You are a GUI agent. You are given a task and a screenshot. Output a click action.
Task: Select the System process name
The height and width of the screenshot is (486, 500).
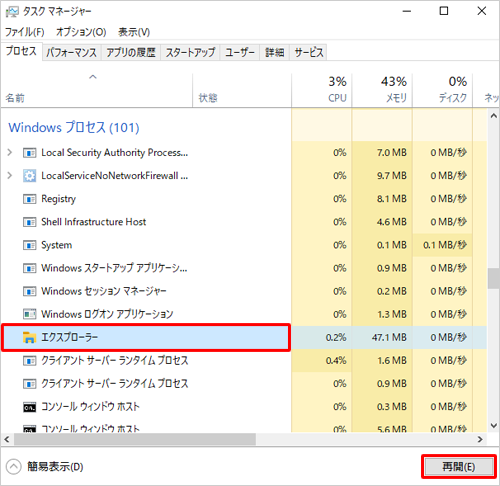point(56,245)
